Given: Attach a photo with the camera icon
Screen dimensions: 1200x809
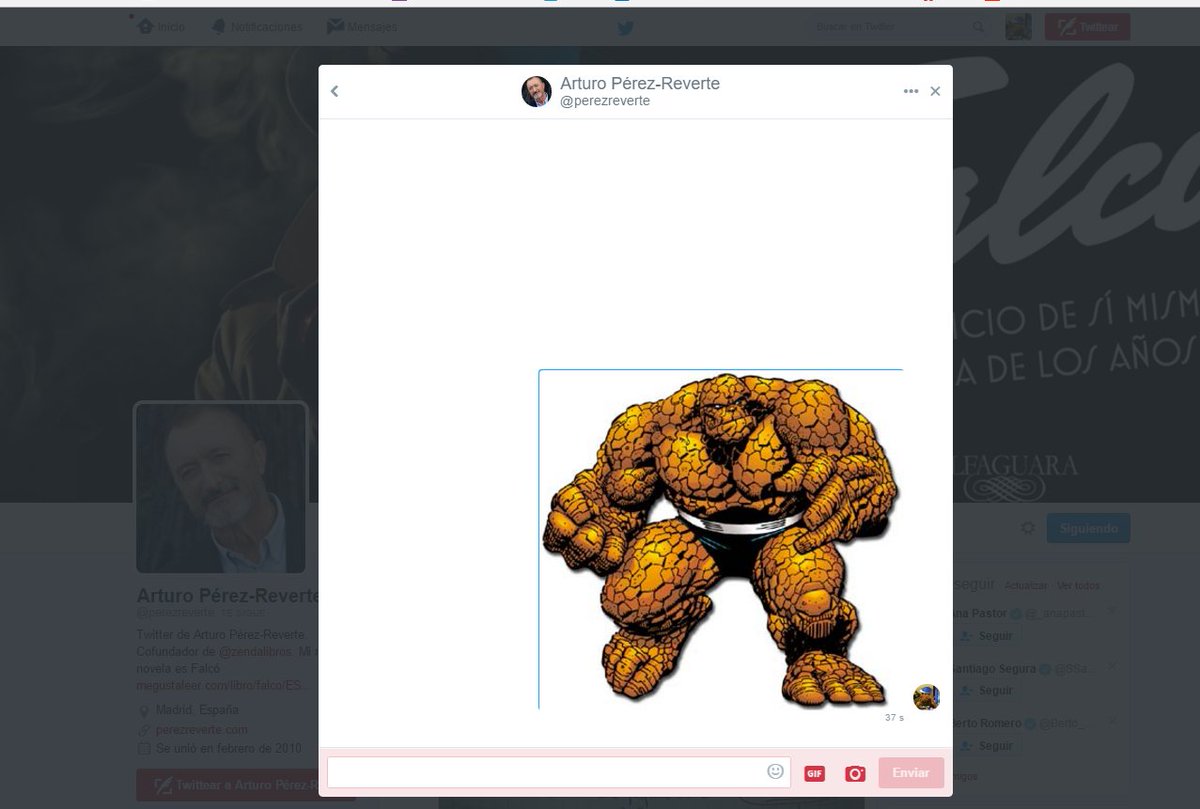Looking at the screenshot, I should pos(854,773).
